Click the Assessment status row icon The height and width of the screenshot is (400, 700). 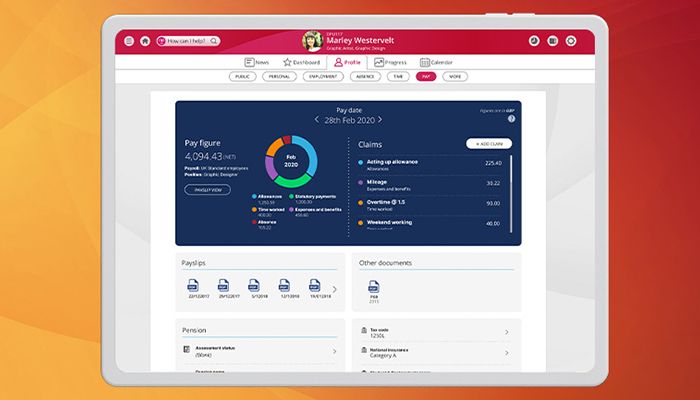coord(187,349)
